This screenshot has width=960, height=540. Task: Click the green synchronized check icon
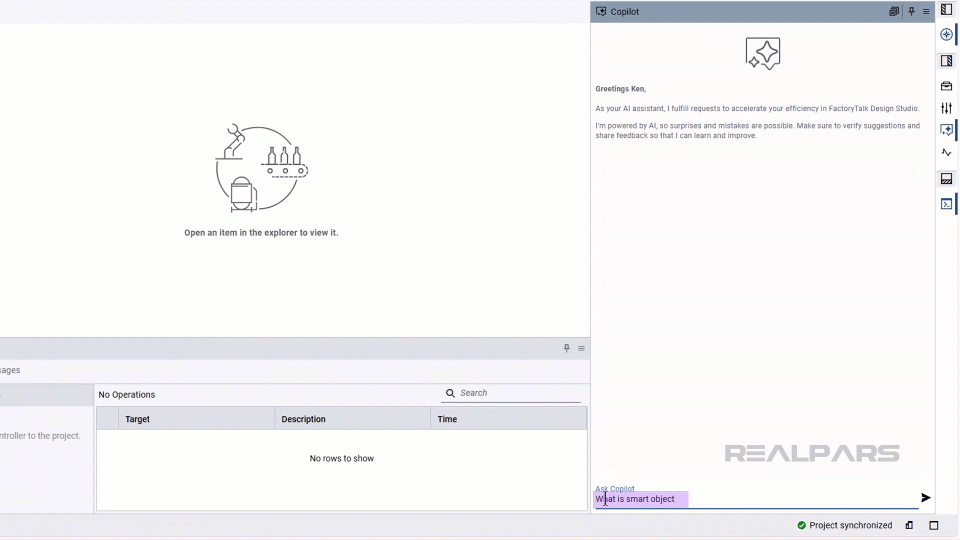(801, 525)
